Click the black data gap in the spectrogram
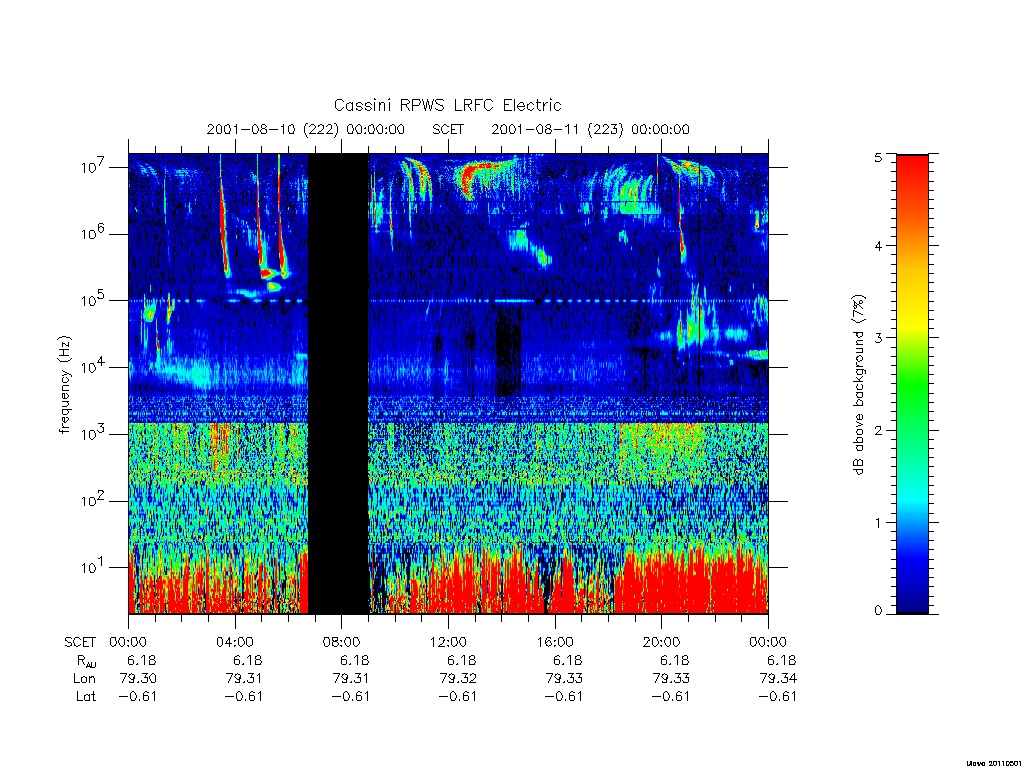The width and height of the screenshot is (1024, 768). 338,383
